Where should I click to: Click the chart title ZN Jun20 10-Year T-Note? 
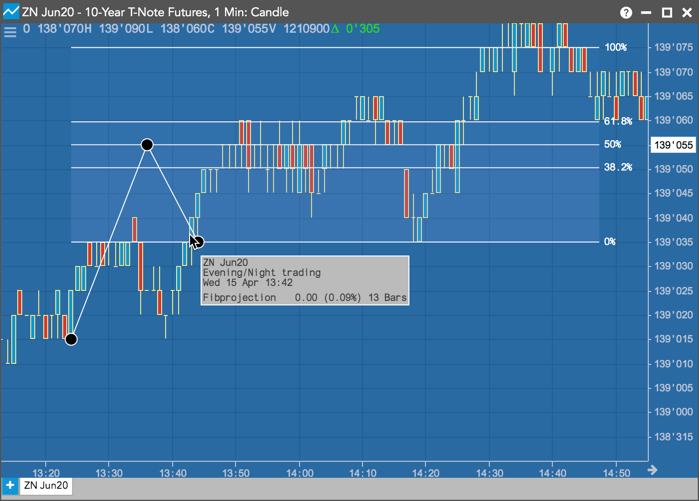tap(156, 12)
